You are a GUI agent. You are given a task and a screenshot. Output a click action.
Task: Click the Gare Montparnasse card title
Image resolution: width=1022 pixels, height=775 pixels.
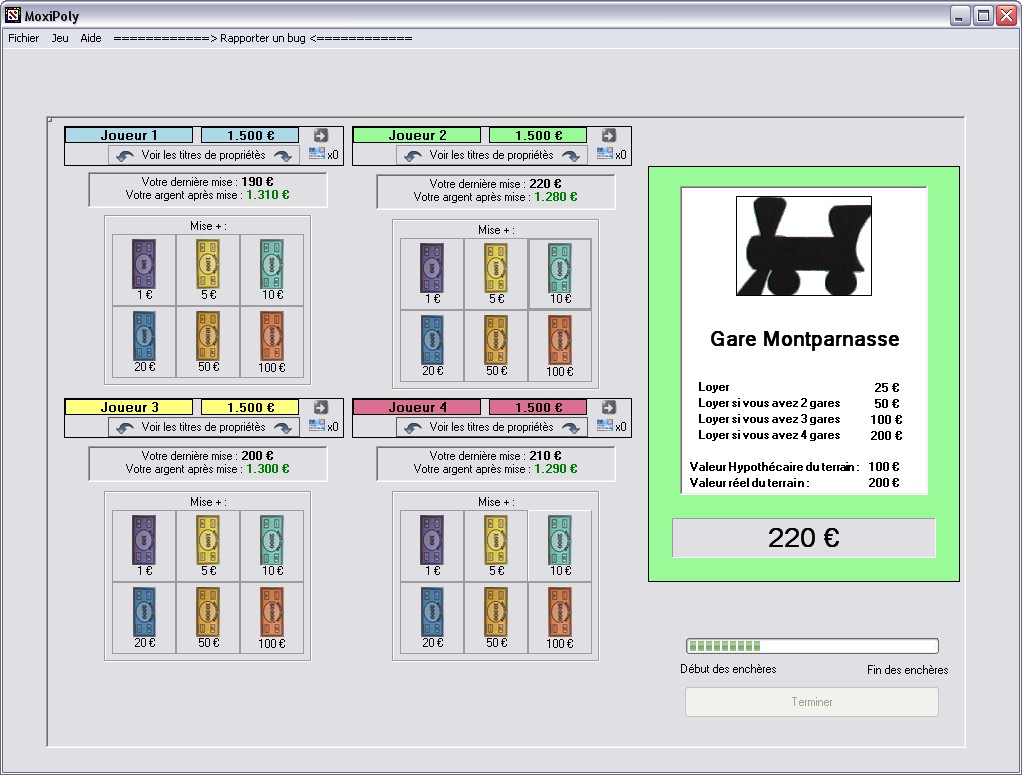click(804, 339)
